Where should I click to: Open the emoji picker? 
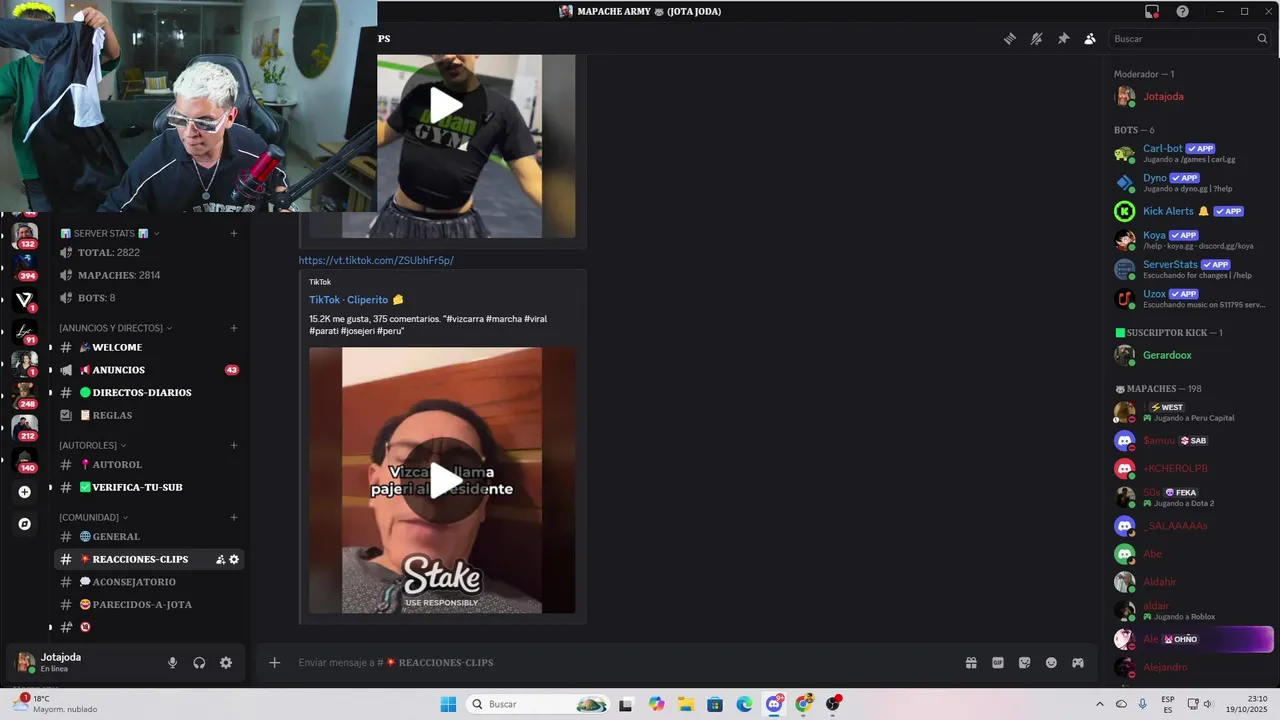pyautogui.click(x=1051, y=663)
